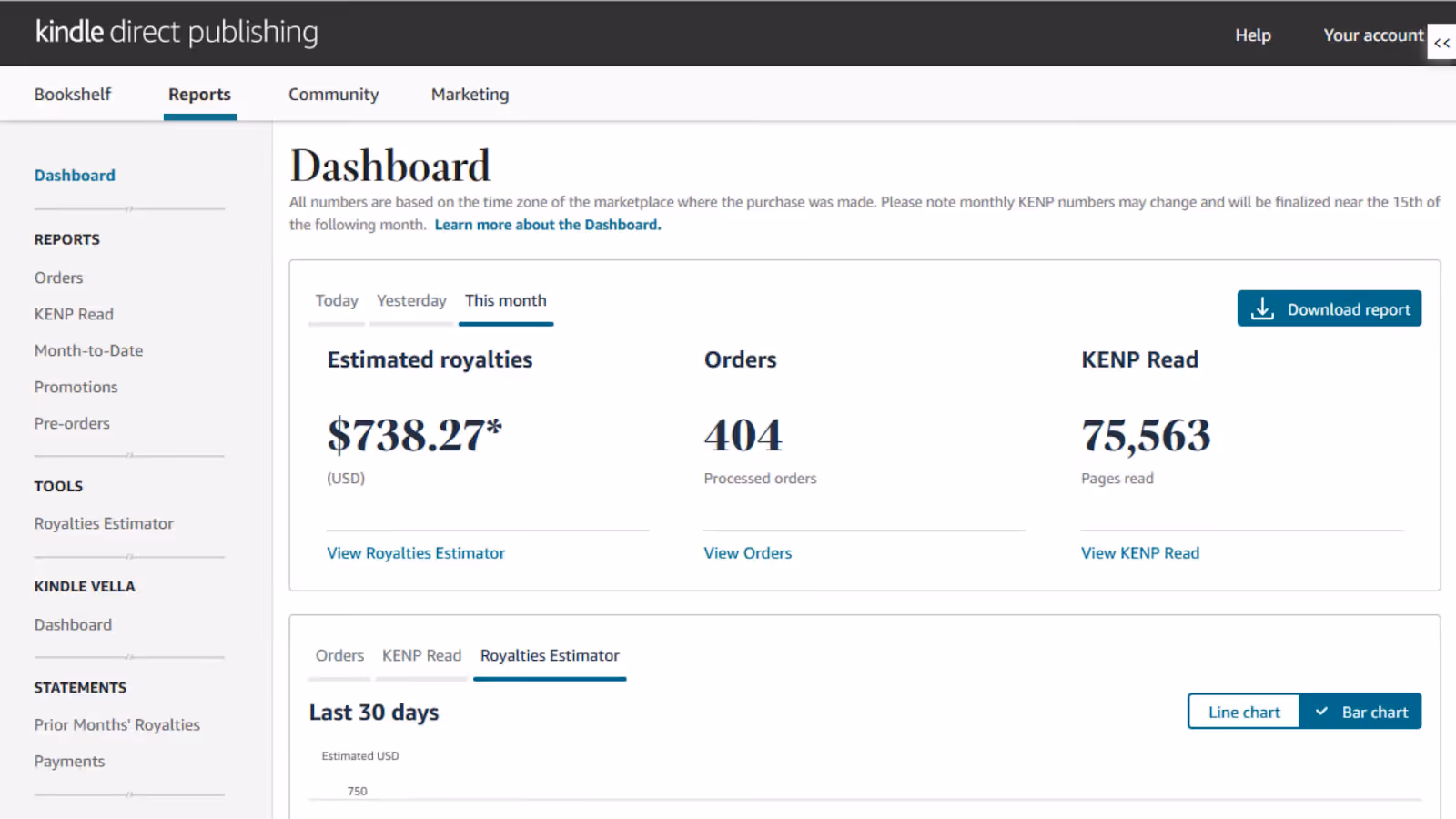View the Month-to-Date report
This screenshot has width=1456, height=819.
point(88,350)
